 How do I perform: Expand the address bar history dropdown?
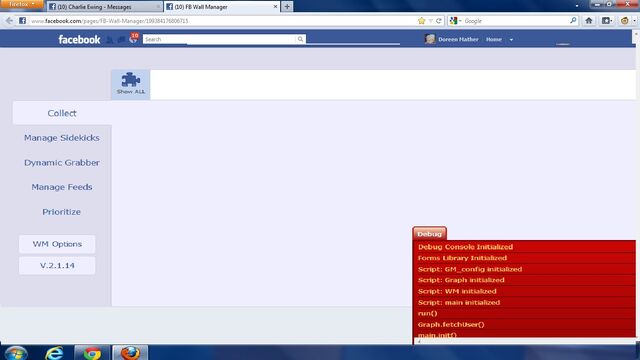point(430,21)
